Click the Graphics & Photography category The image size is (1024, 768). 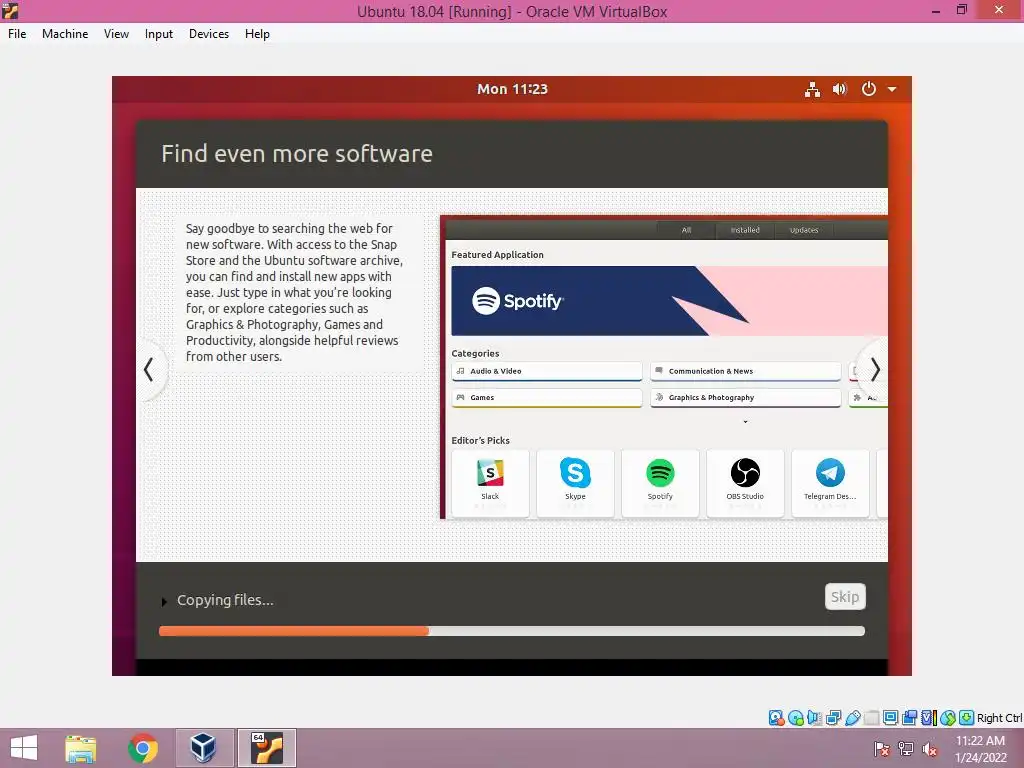pos(745,398)
